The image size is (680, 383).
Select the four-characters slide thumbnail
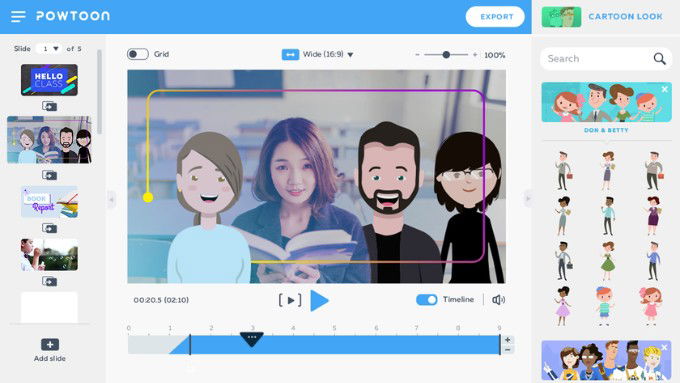[49, 140]
